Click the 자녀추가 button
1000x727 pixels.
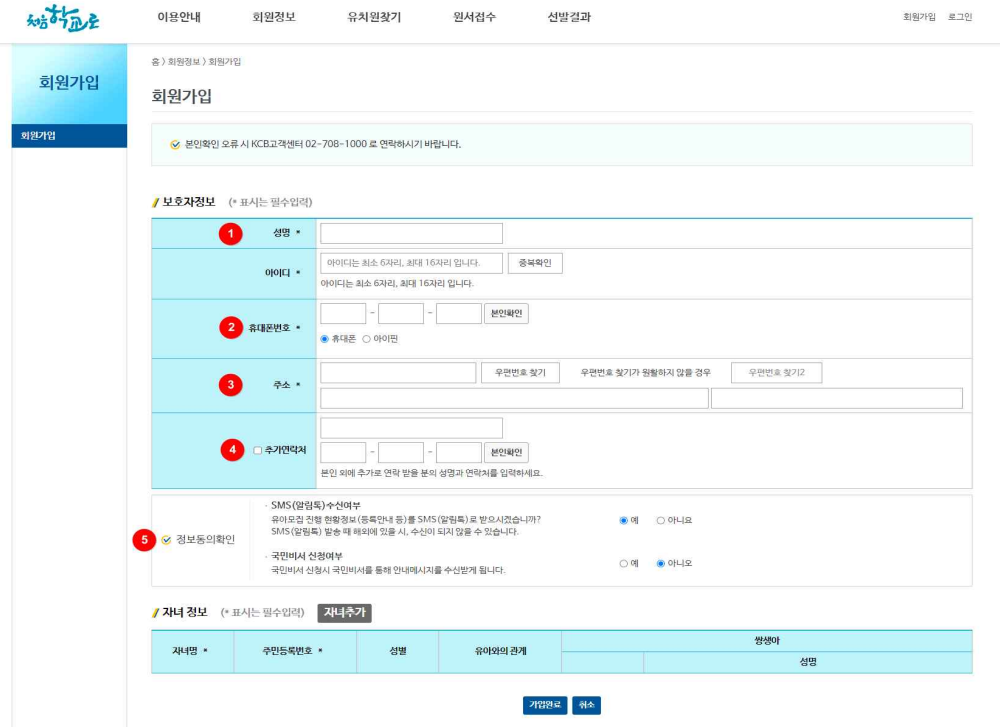(x=344, y=613)
